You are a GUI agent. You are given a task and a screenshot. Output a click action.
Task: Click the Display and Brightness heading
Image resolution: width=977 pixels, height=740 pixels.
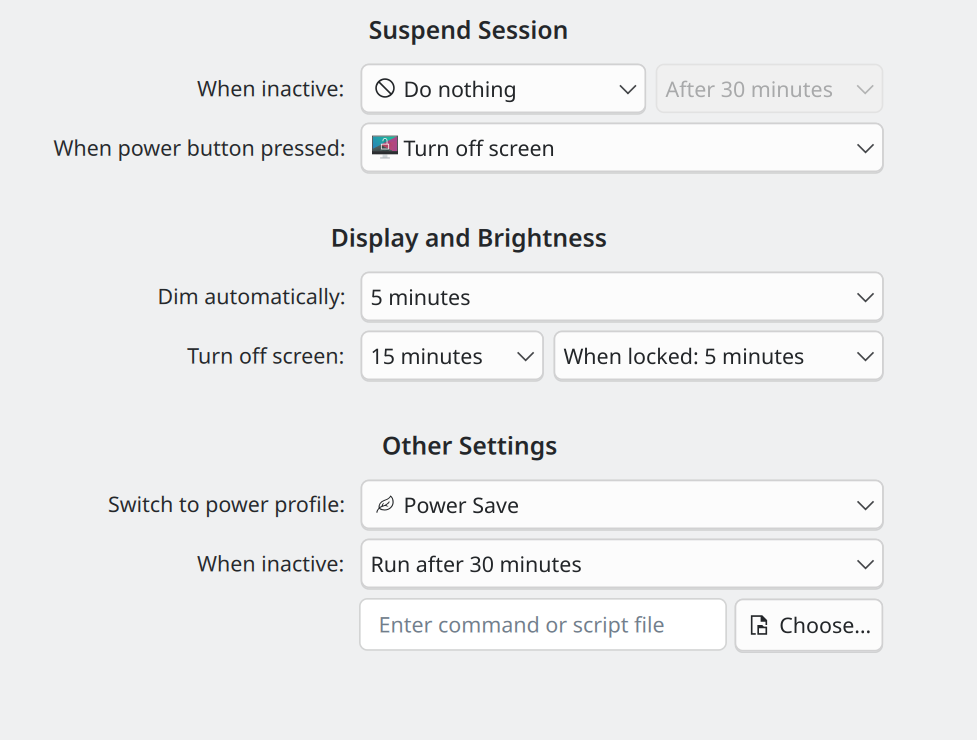point(468,238)
